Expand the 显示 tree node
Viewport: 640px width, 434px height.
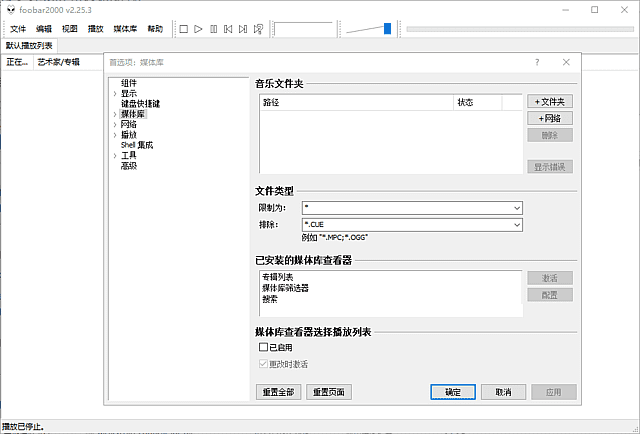coord(115,93)
